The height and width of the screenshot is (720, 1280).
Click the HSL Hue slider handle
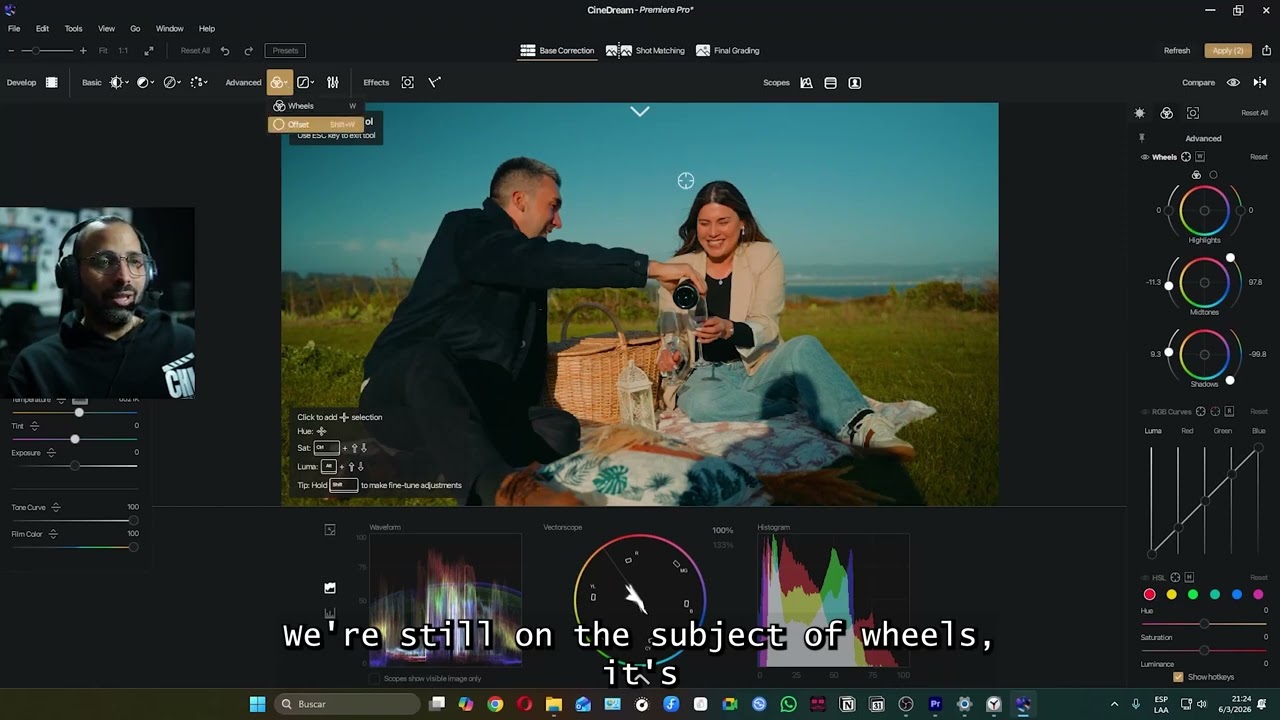[x=1204, y=624]
